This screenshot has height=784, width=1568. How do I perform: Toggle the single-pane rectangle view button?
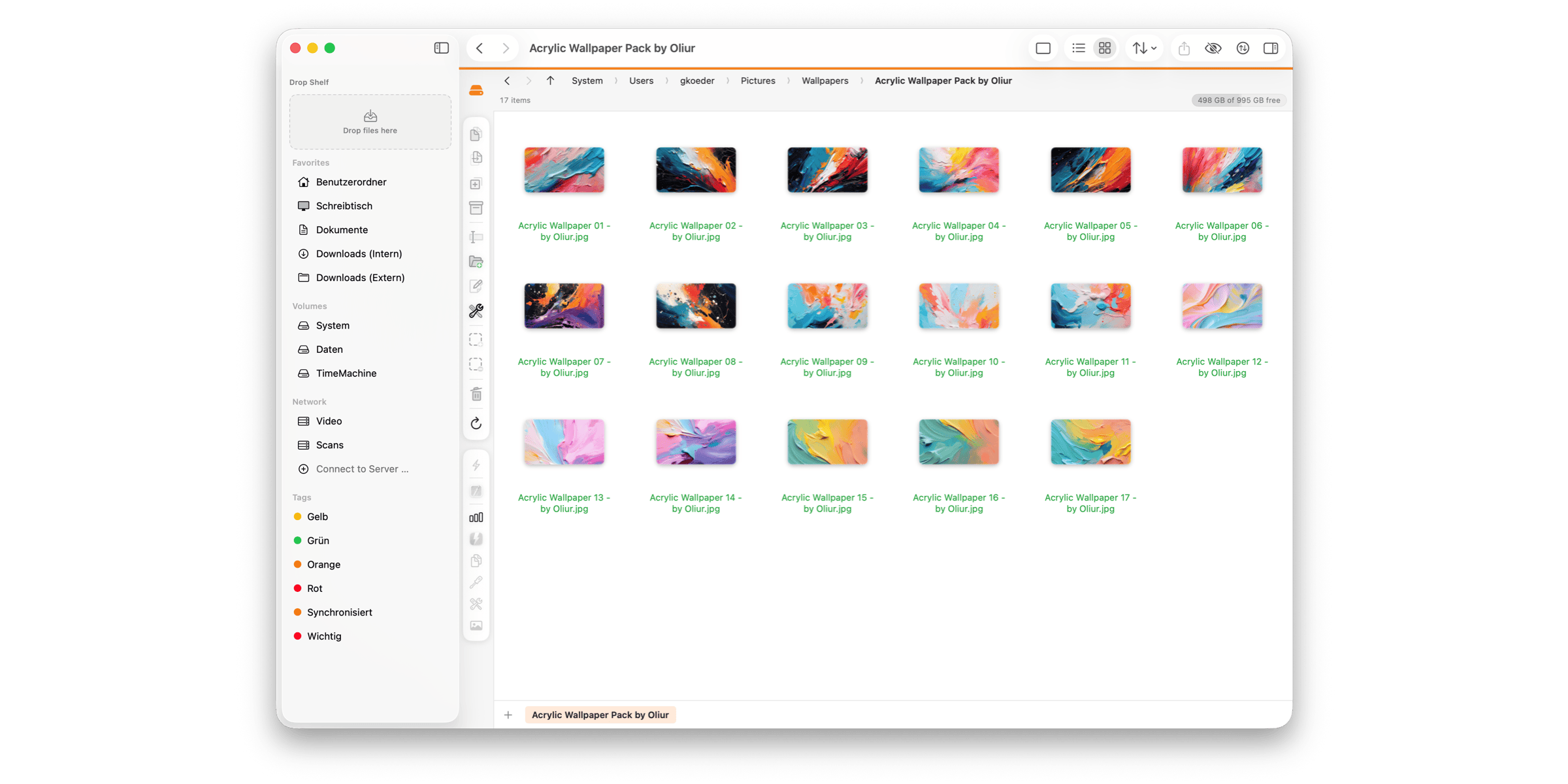(x=1043, y=48)
